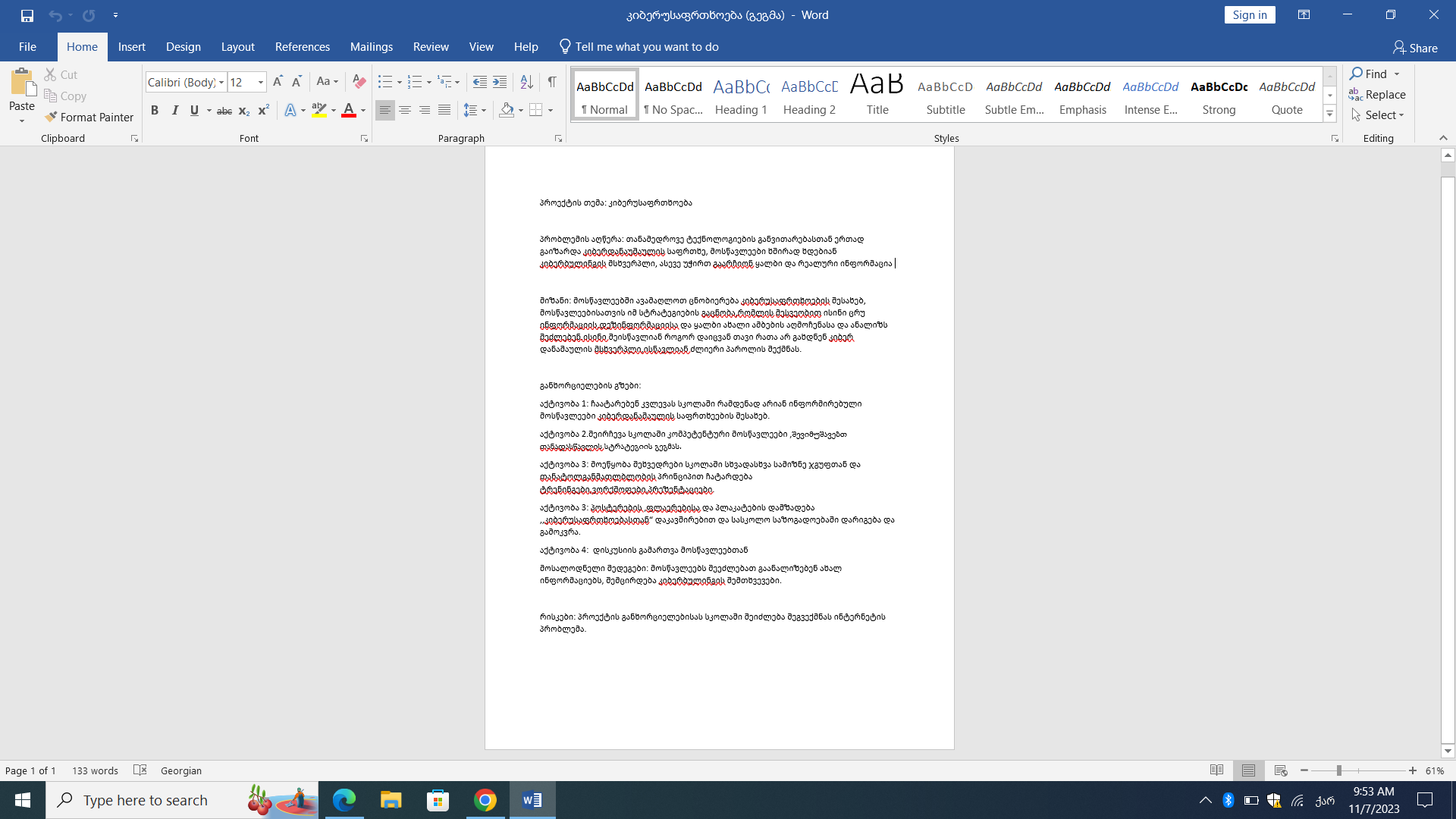
Task: Open the proofing errors icon in the status bar
Action: click(140, 770)
